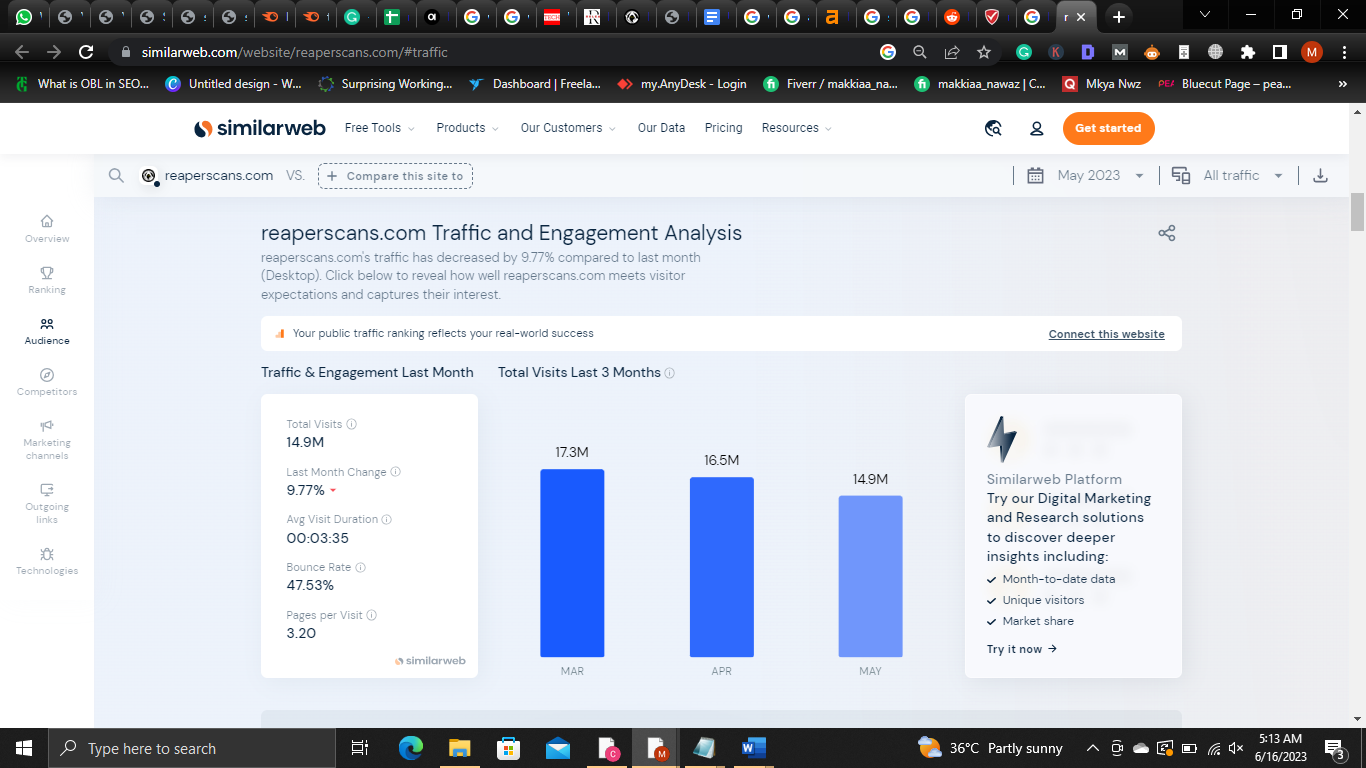The width and height of the screenshot is (1366, 768).
Task: Open the Overview sidebar section
Action: coord(47,229)
